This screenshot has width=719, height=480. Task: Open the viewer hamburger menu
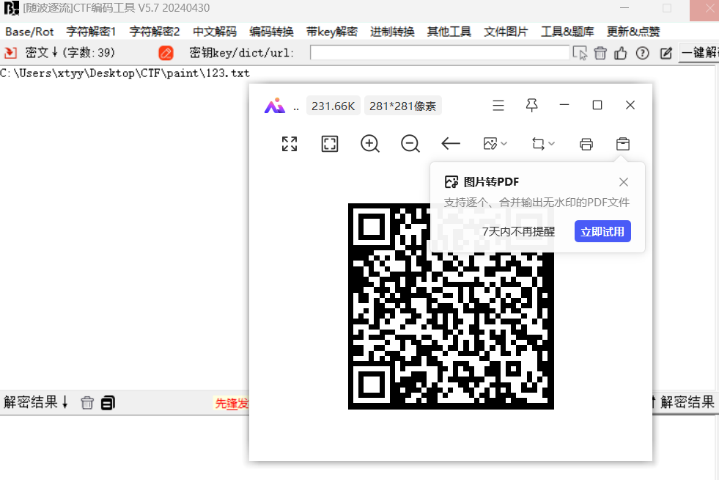498,105
